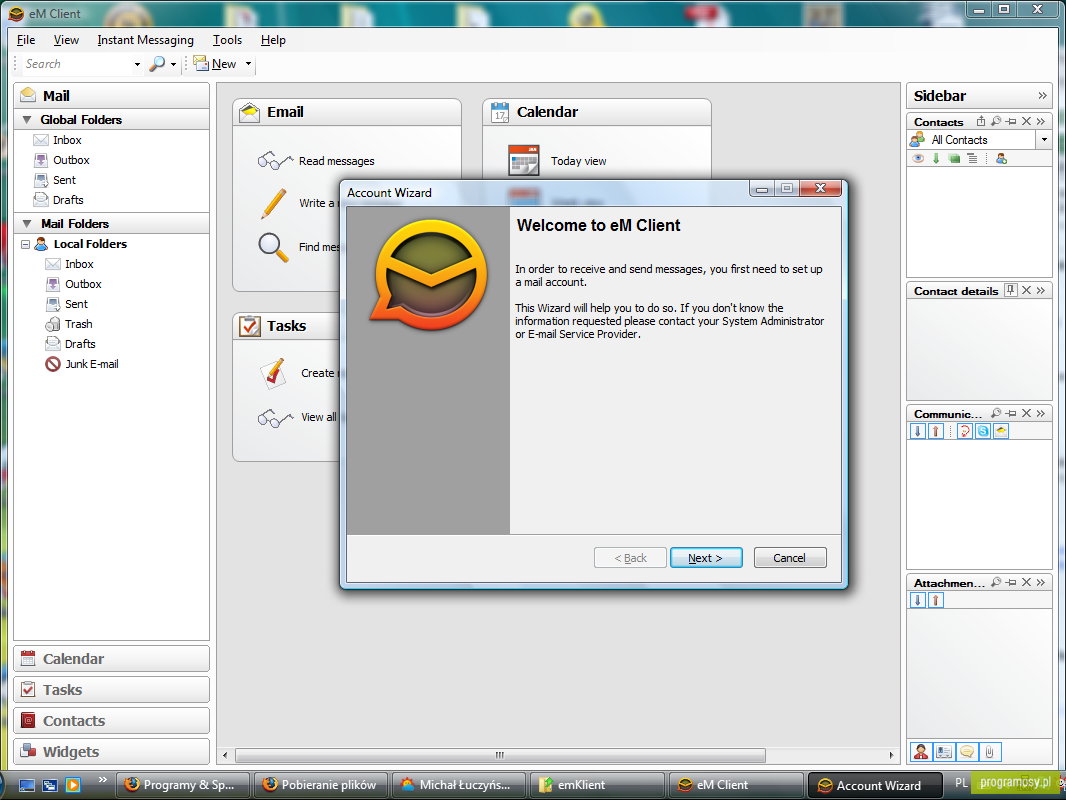The image size is (1066, 800).
Task: Open the File menu
Action: [x=26, y=40]
